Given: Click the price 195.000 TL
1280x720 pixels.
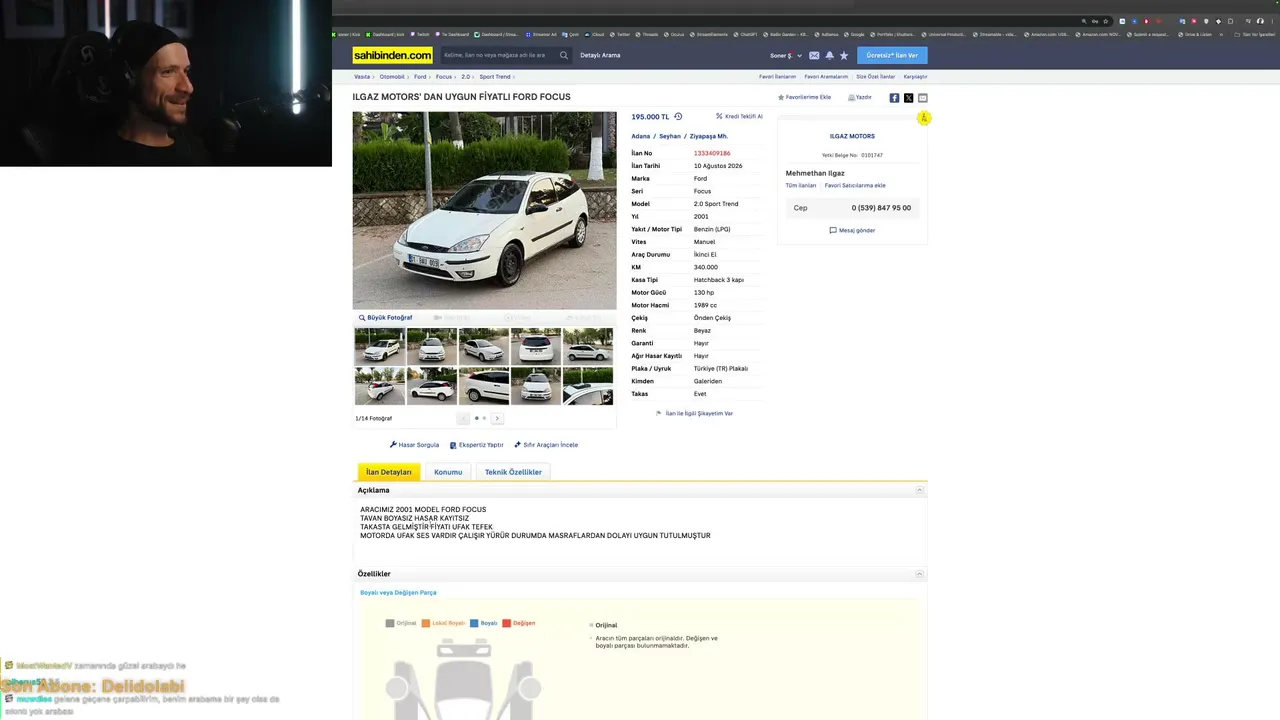Looking at the screenshot, I should point(650,117).
